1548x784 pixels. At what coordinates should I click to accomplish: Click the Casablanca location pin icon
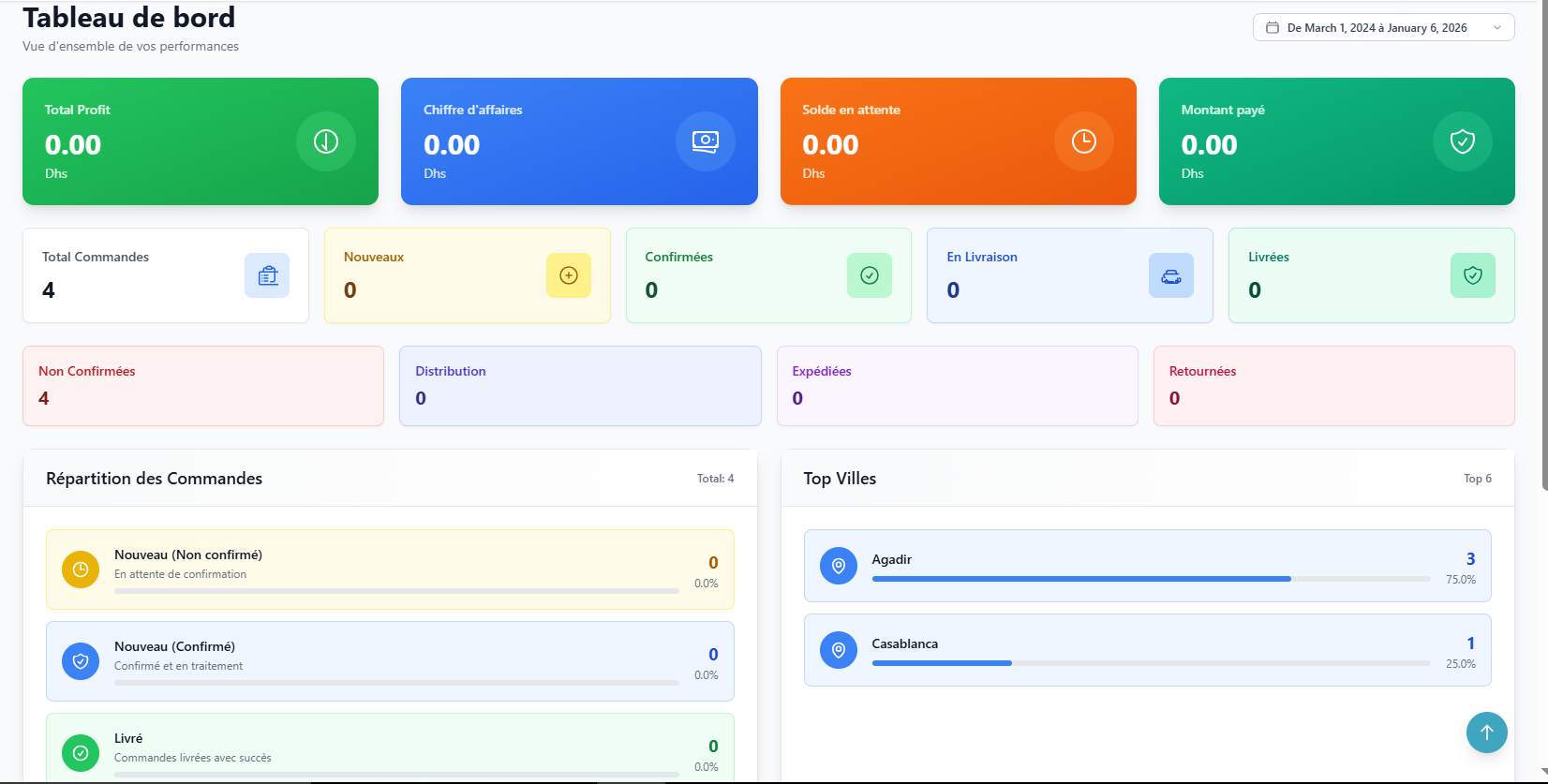point(839,650)
